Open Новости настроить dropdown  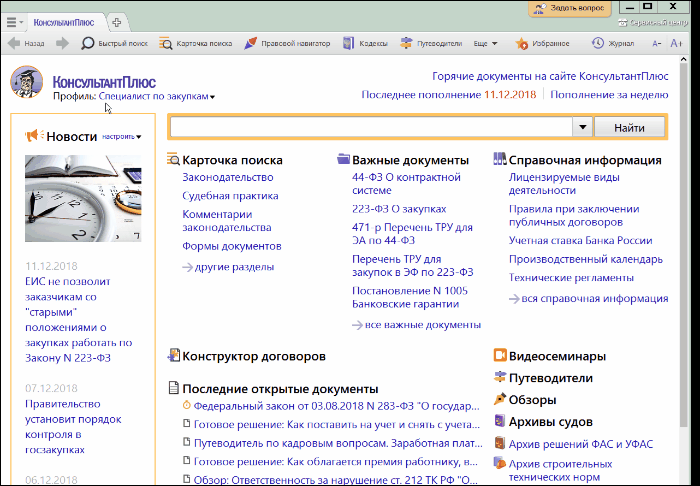[x=121, y=137]
